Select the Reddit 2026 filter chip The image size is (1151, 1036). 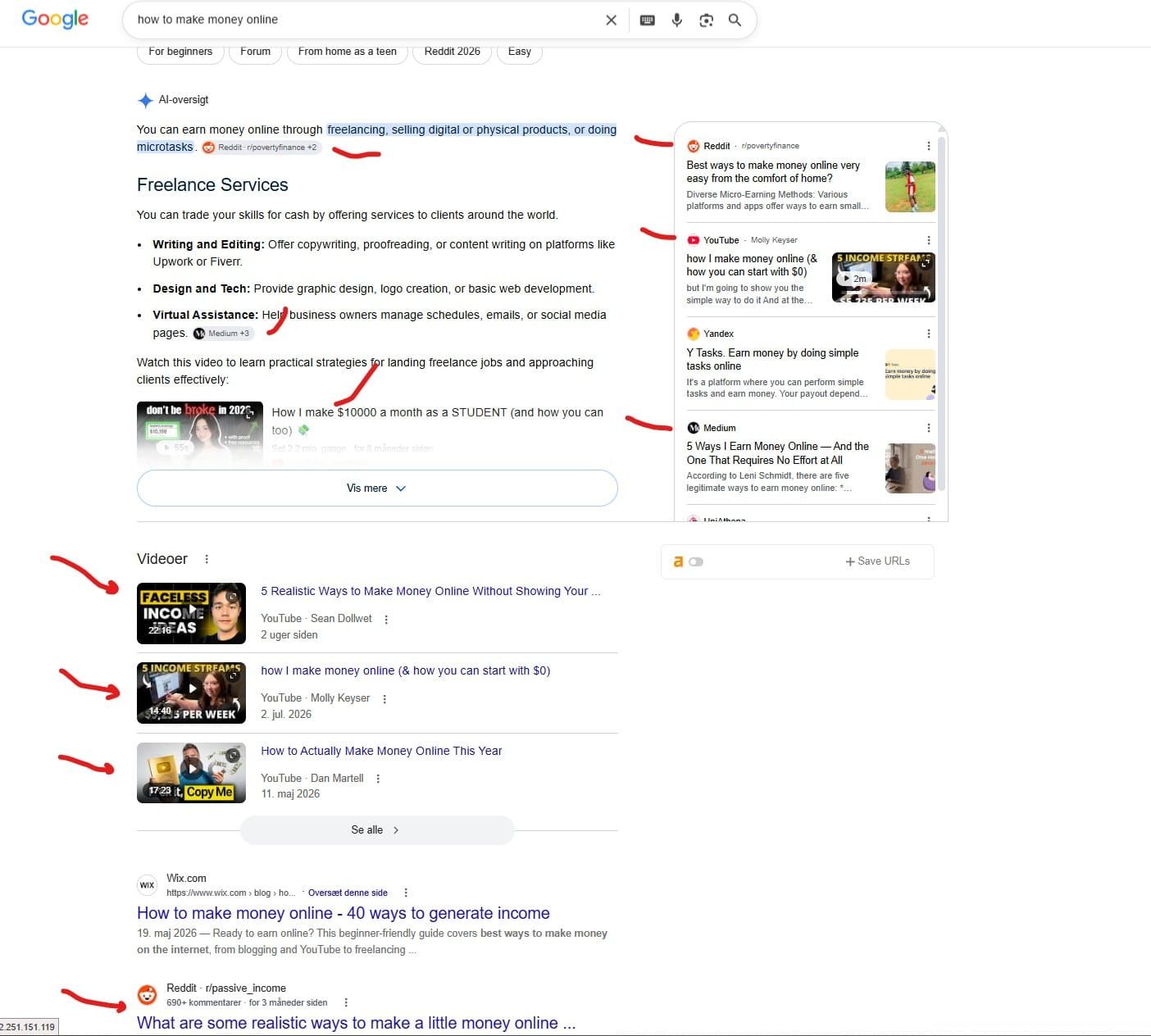click(x=453, y=52)
